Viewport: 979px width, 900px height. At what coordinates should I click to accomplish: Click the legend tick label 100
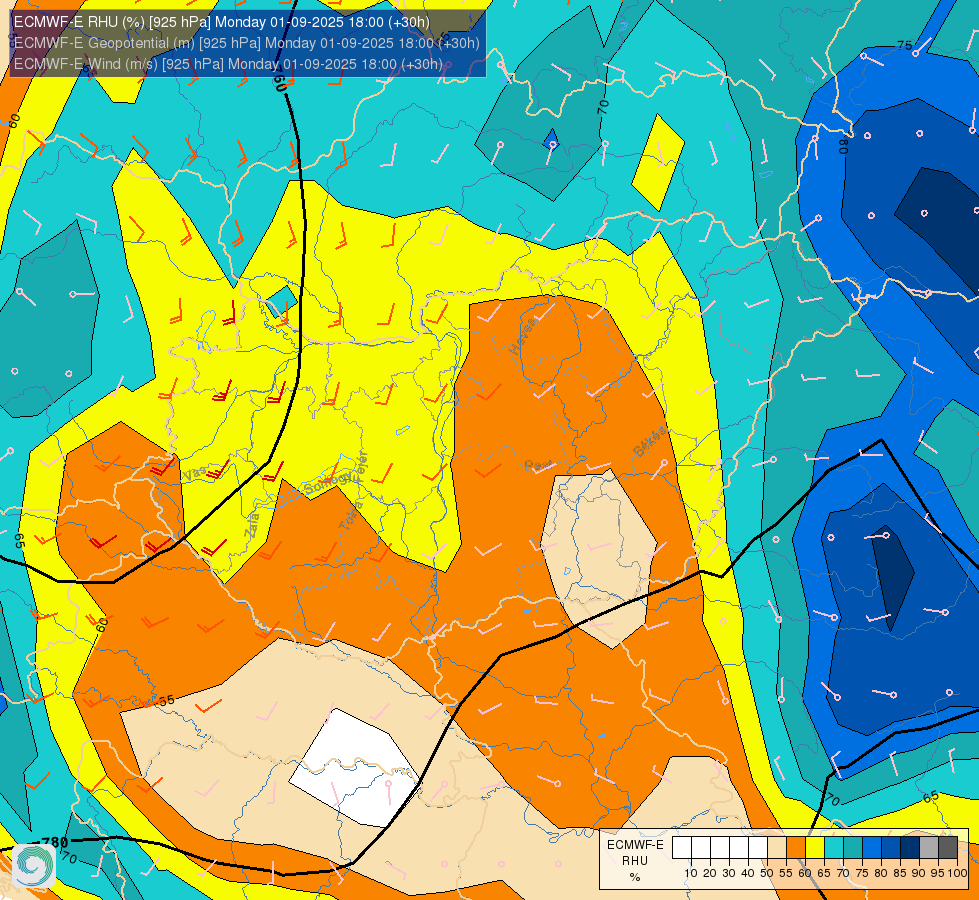click(958, 873)
